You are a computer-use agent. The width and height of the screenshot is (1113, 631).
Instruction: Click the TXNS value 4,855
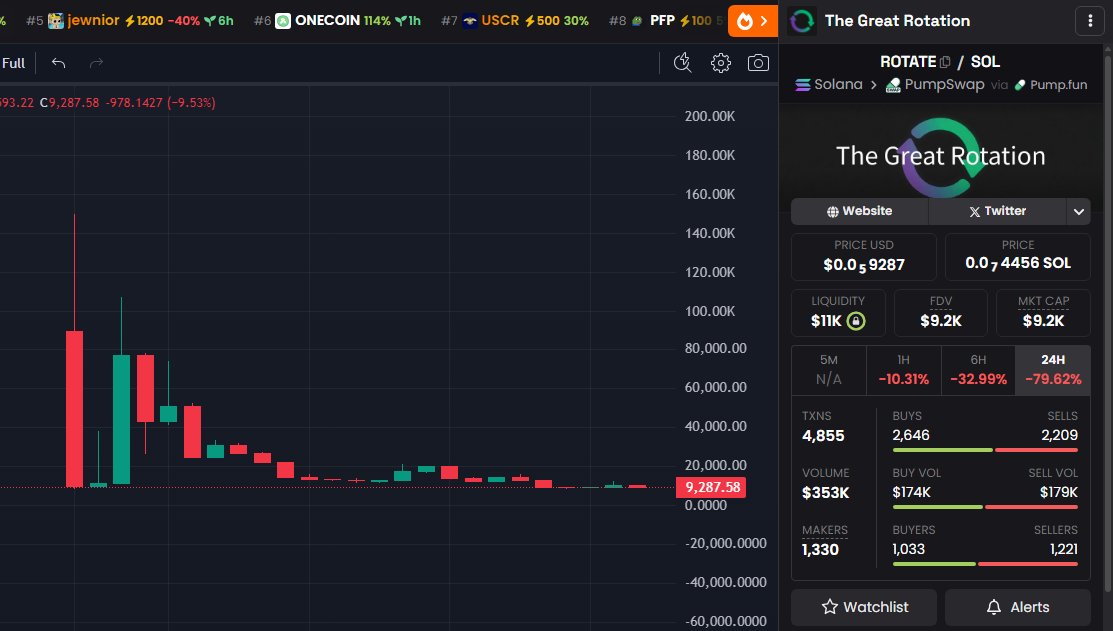(823, 436)
